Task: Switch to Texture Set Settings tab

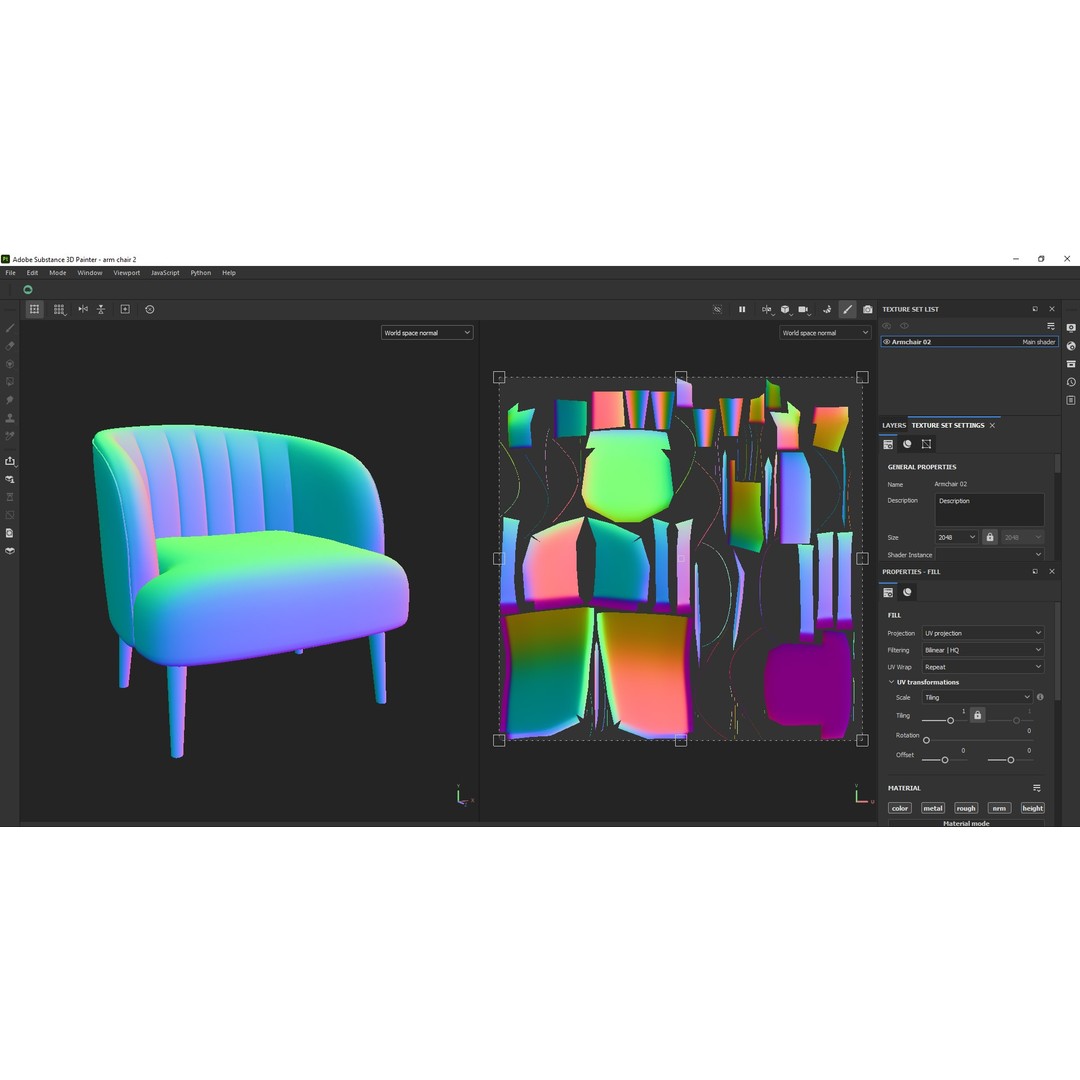Action: (x=948, y=425)
